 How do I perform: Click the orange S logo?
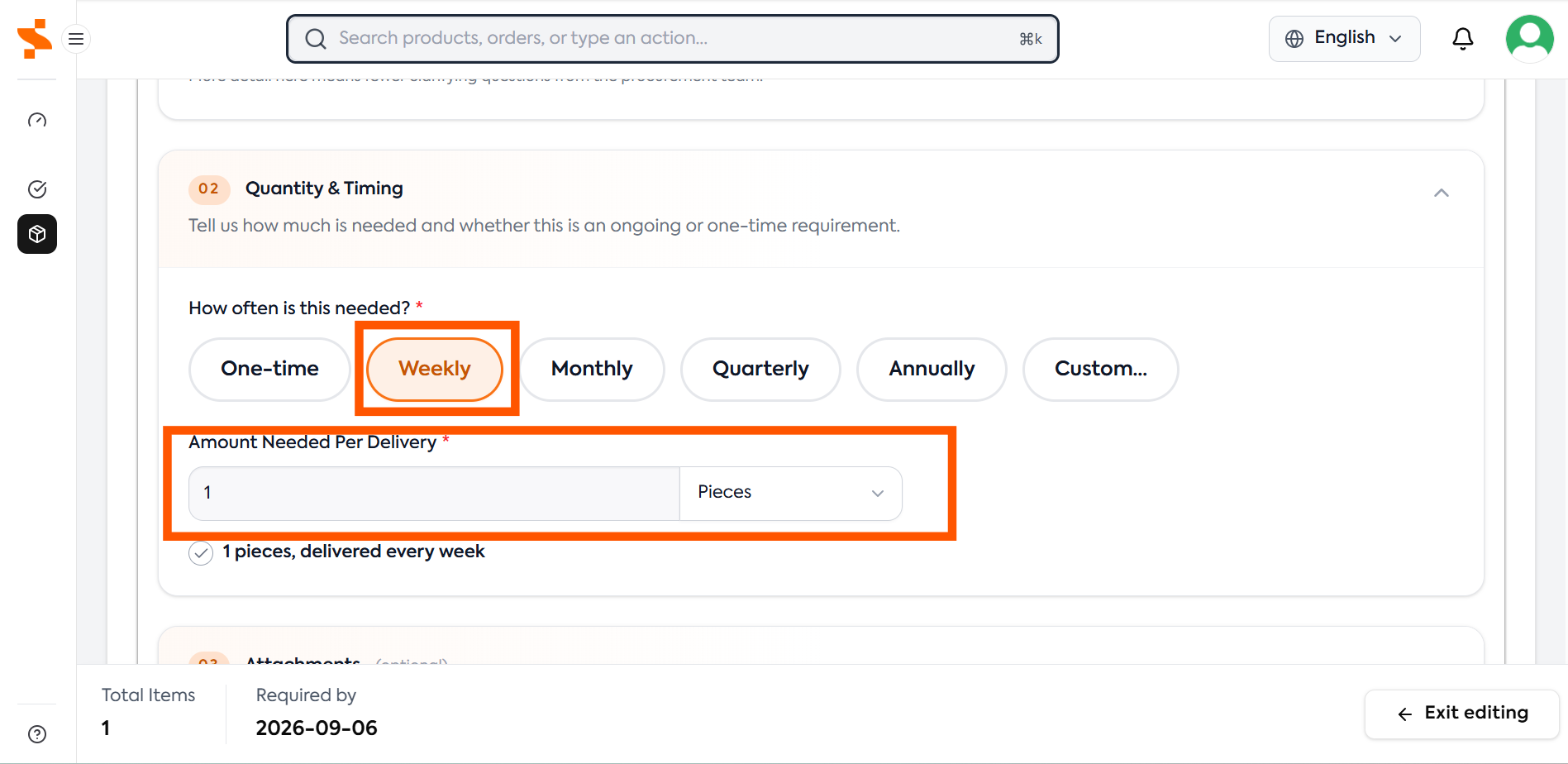click(35, 38)
